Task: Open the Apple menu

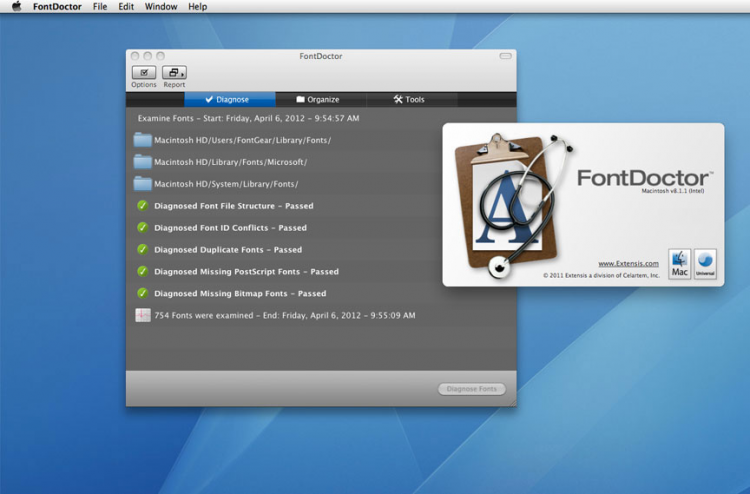Action: tap(16, 6)
